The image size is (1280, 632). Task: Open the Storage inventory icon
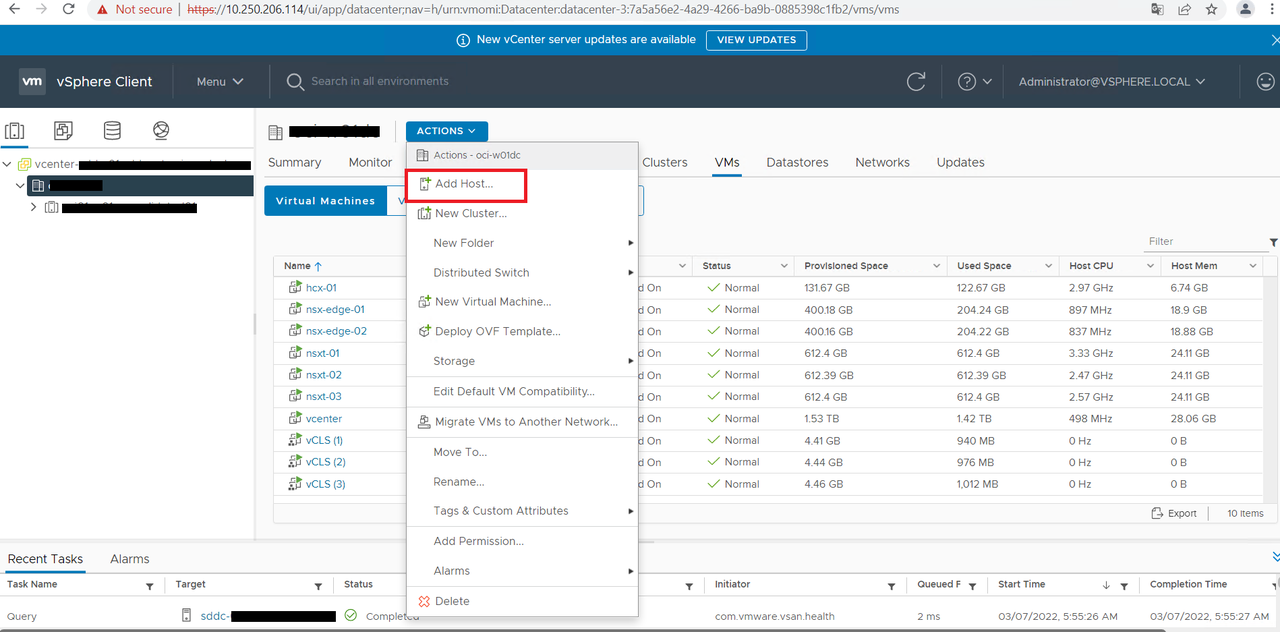[x=112, y=131]
